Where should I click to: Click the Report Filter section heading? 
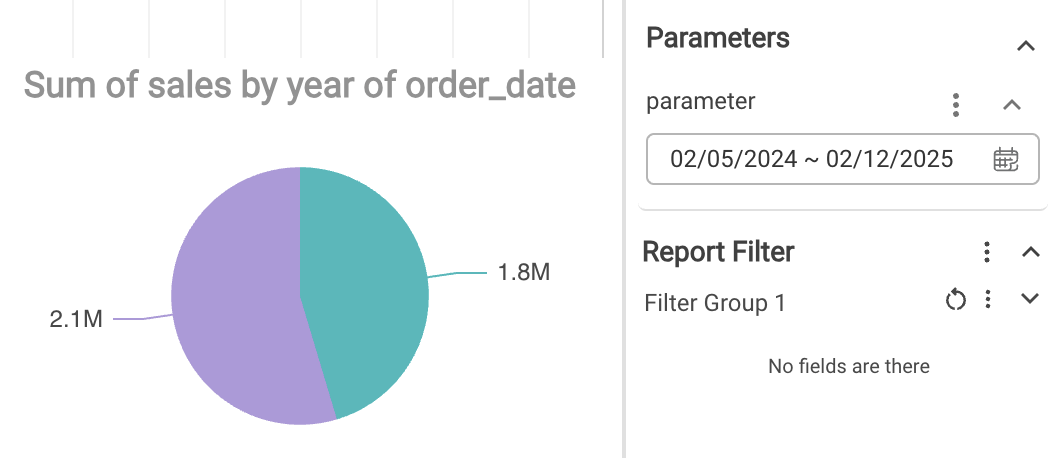point(718,252)
